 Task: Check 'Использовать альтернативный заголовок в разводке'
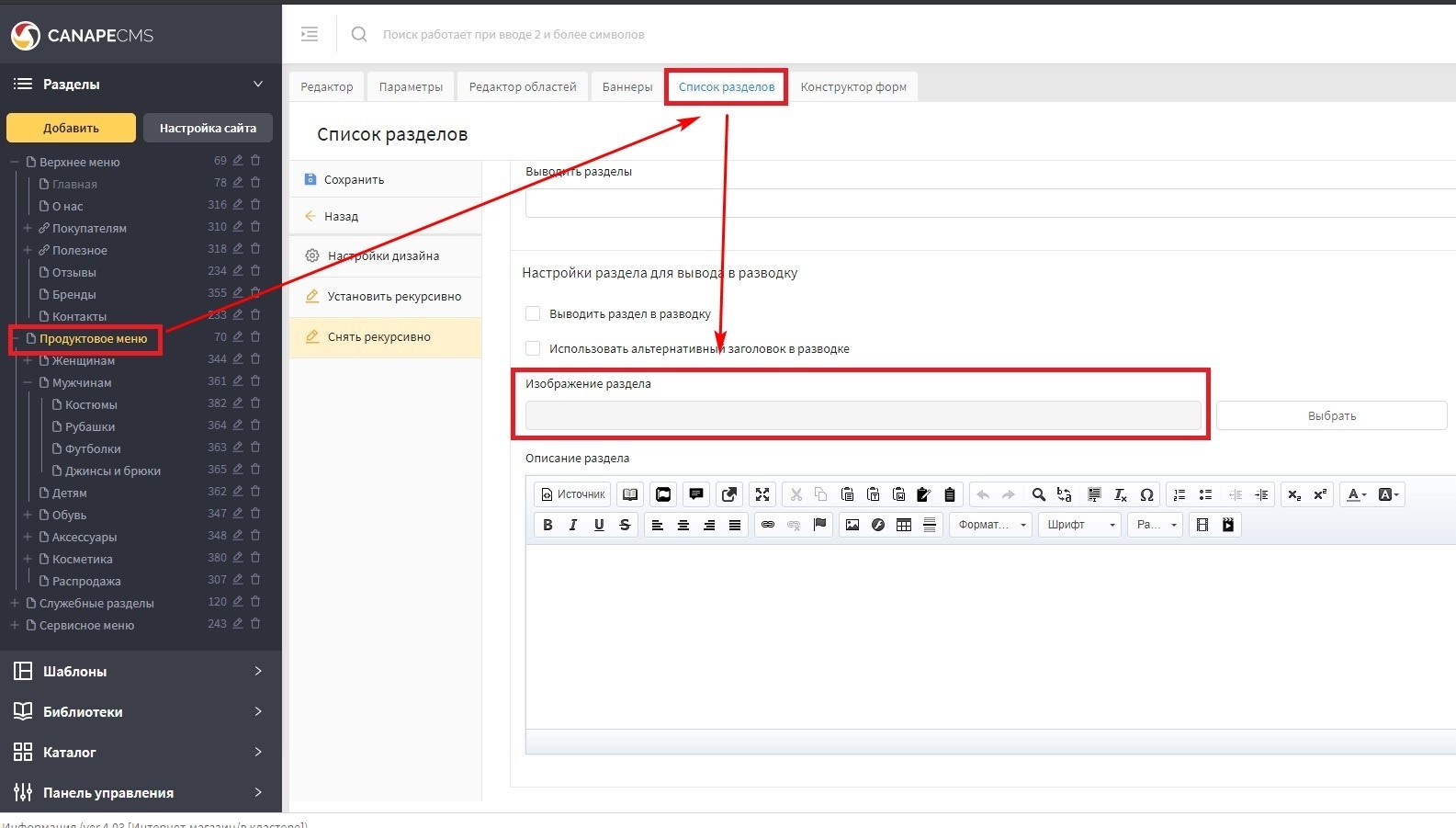point(533,348)
